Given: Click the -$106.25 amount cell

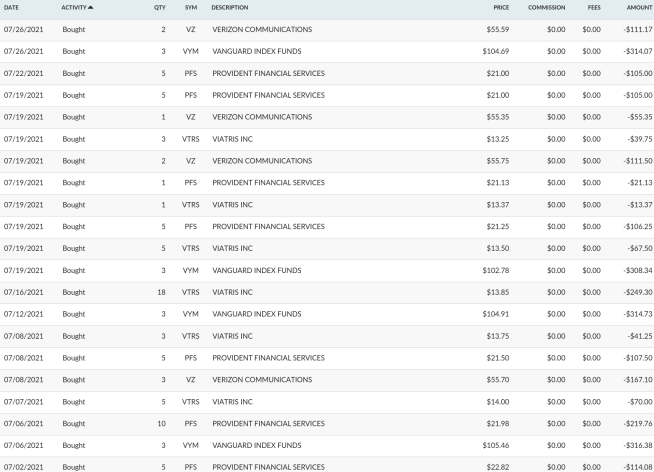Looking at the screenshot, I should coord(638,227).
